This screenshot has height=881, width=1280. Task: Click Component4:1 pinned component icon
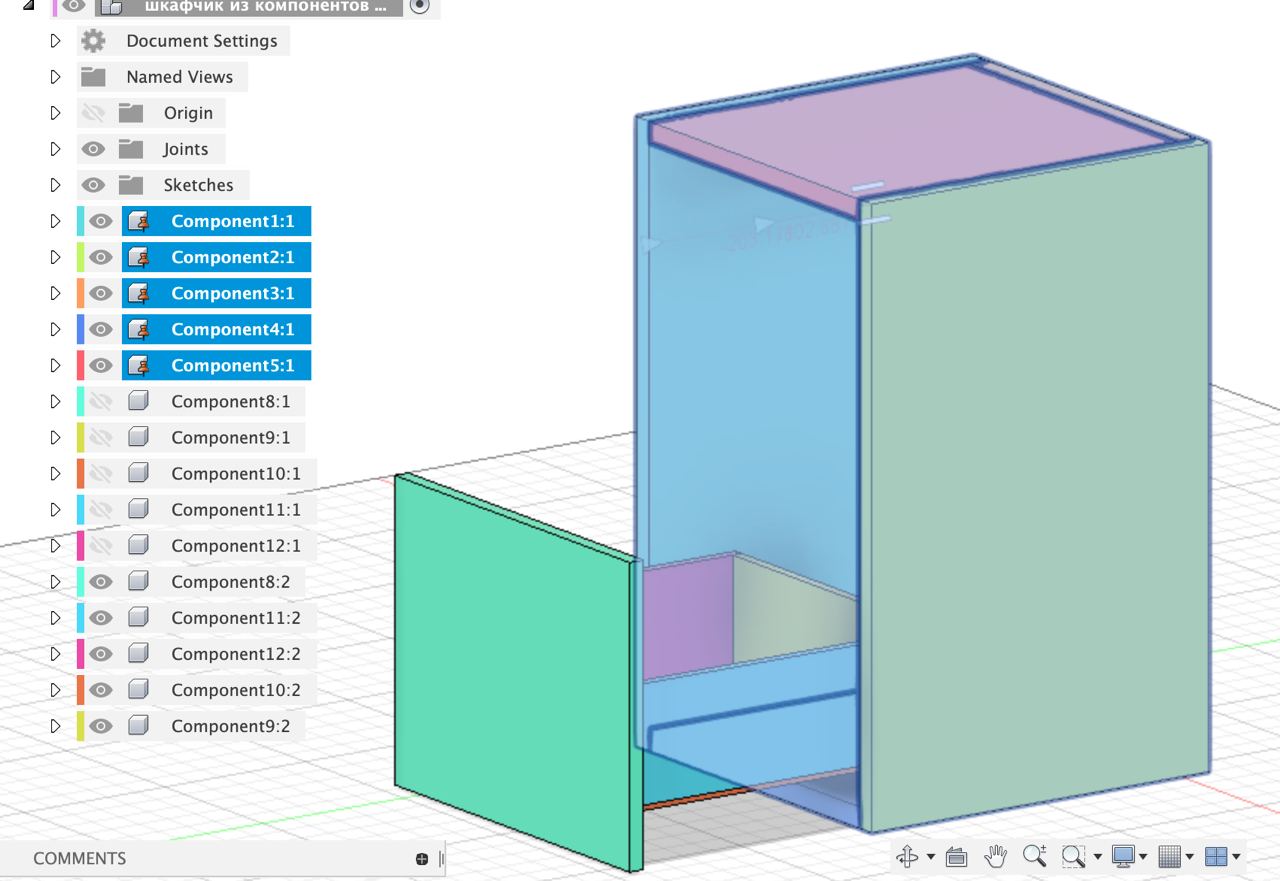coord(139,329)
